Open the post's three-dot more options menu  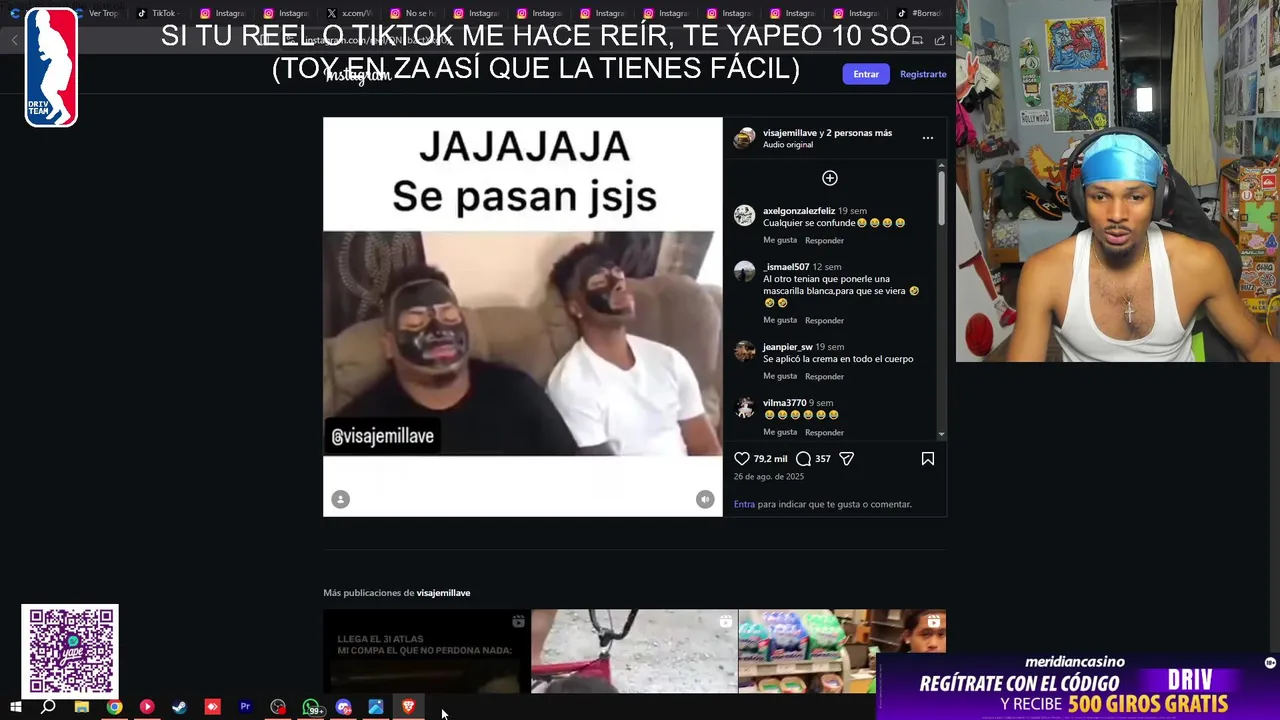[928, 138]
